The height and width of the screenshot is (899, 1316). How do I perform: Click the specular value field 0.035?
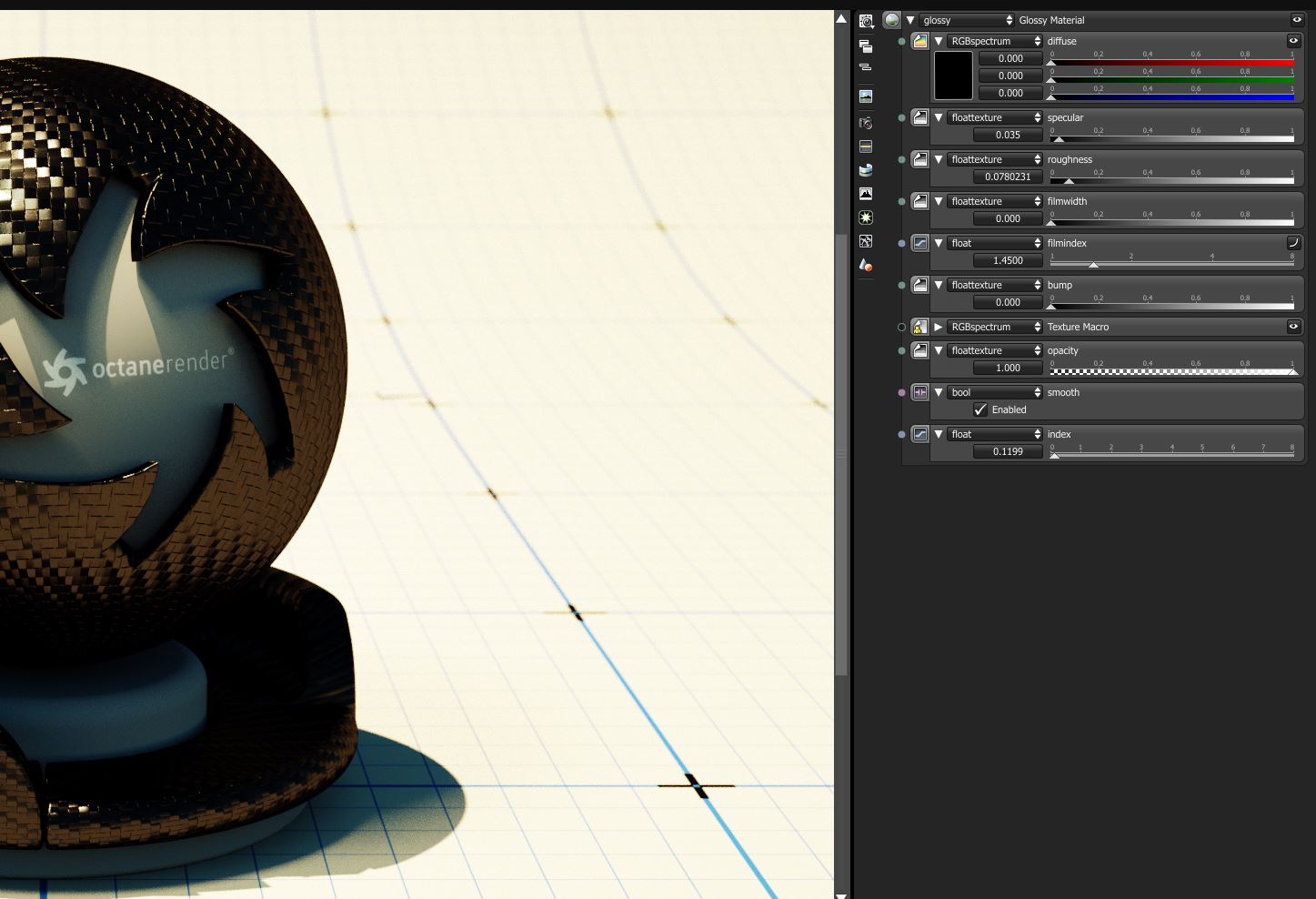(1008, 135)
